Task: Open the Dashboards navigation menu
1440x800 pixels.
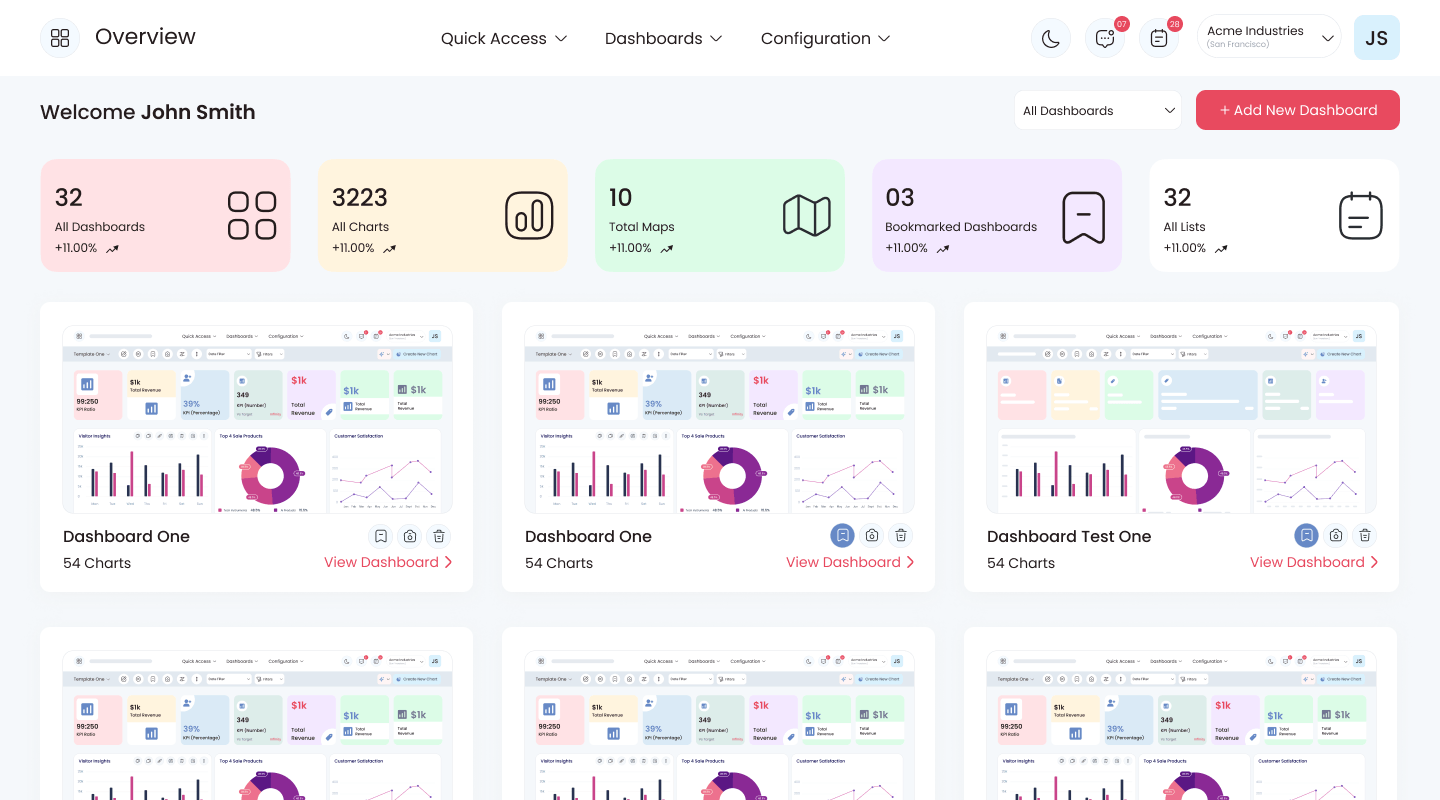Action: pos(663,38)
